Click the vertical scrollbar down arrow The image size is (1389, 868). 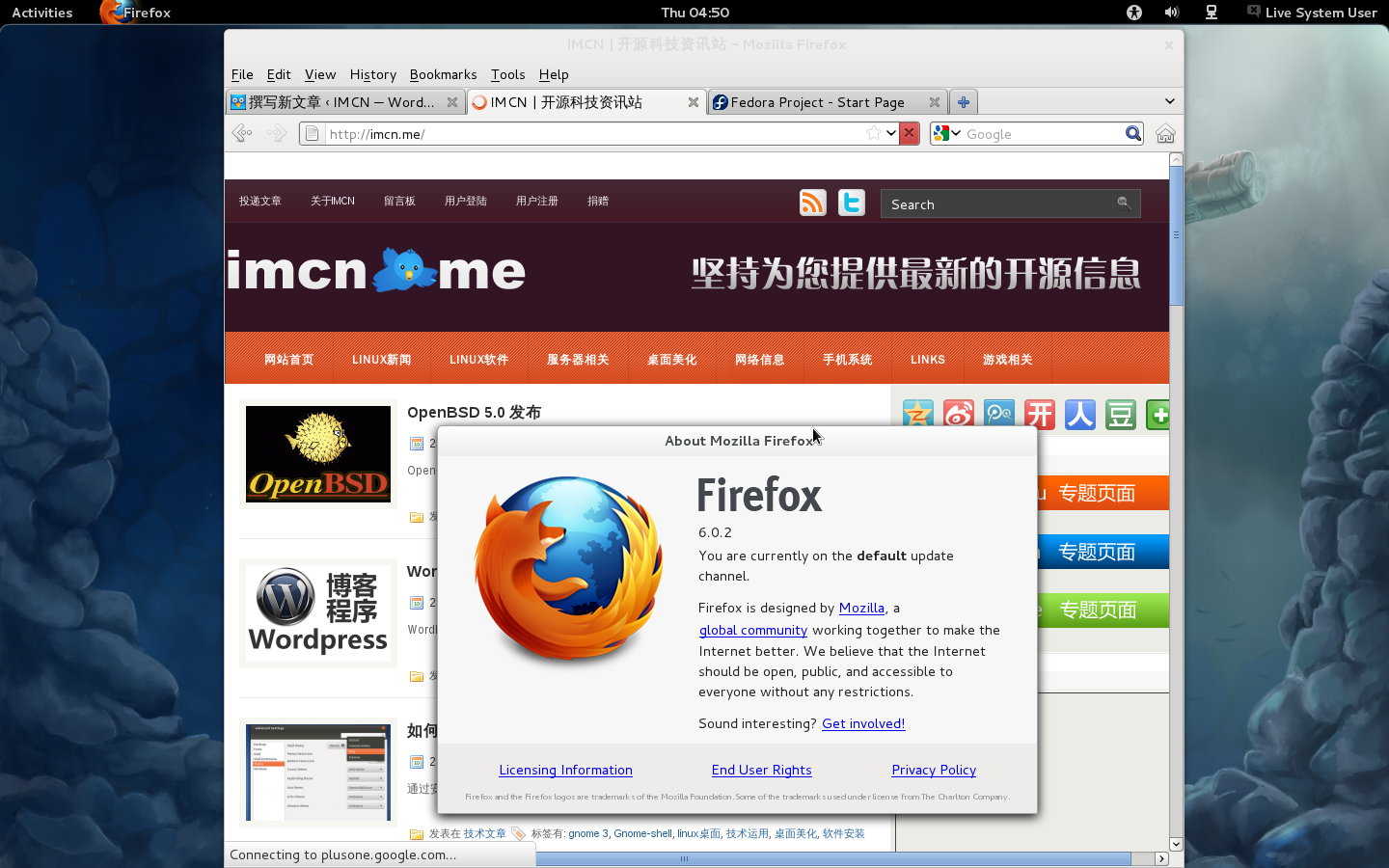(1176, 844)
